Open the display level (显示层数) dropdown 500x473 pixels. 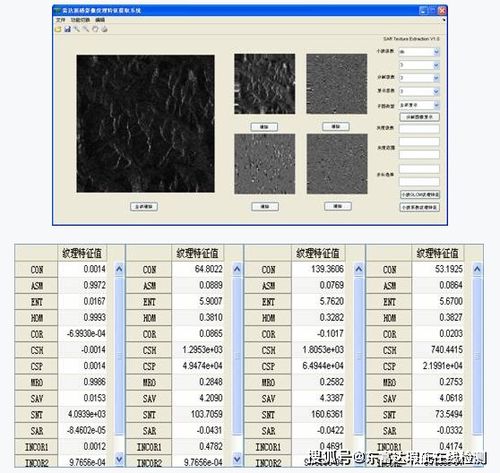[436, 91]
